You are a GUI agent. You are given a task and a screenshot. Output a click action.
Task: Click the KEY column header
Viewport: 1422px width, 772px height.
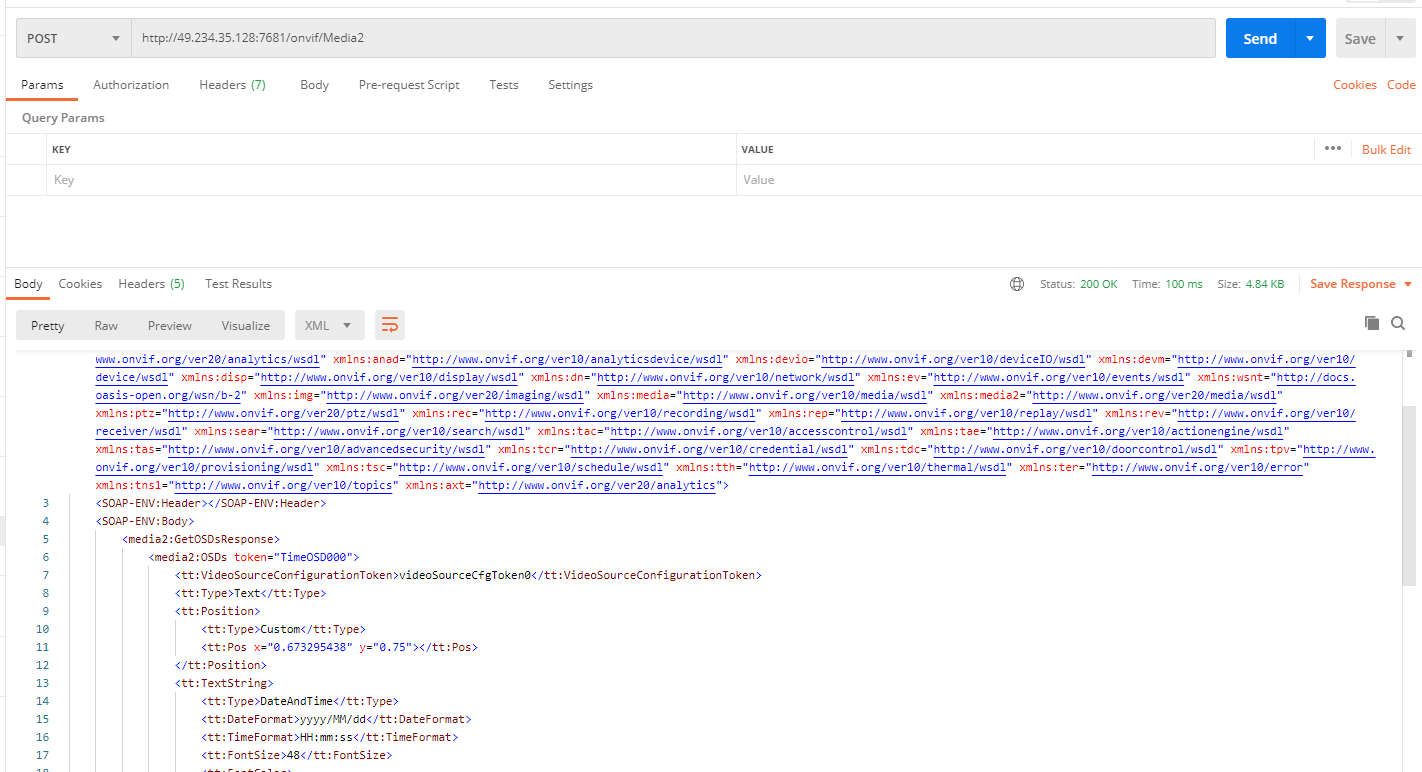(x=61, y=149)
